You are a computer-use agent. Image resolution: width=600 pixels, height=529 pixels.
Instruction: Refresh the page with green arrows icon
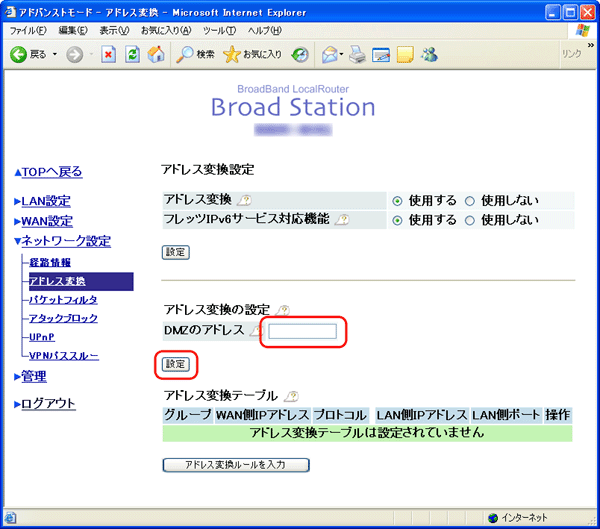pyautogui.click(x=132, y=54)
